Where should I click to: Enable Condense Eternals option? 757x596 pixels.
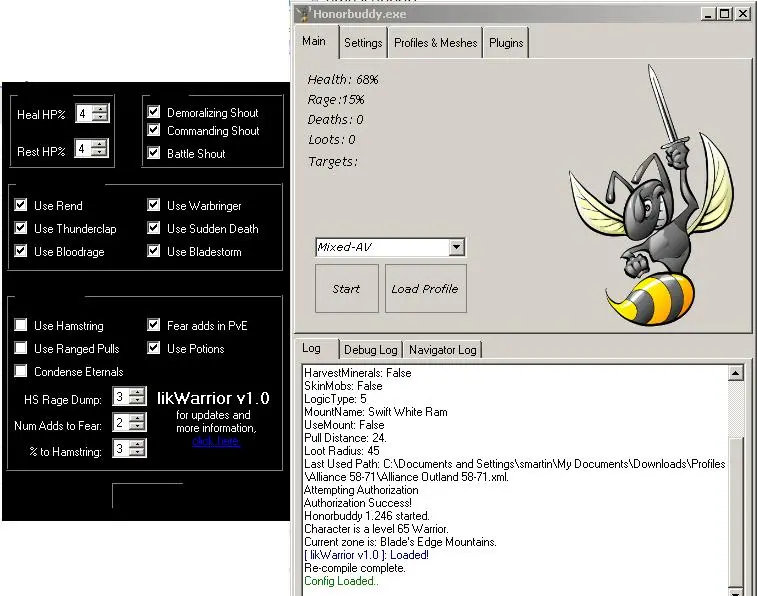click(x=21, y=371)
